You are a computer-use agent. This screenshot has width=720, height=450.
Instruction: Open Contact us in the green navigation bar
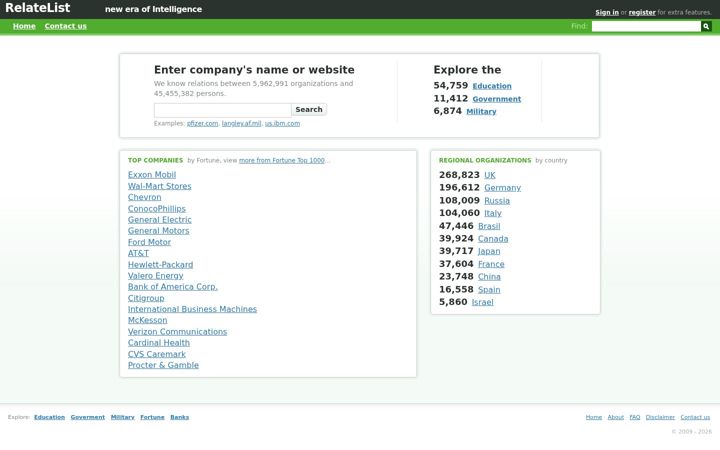(66, 26)
